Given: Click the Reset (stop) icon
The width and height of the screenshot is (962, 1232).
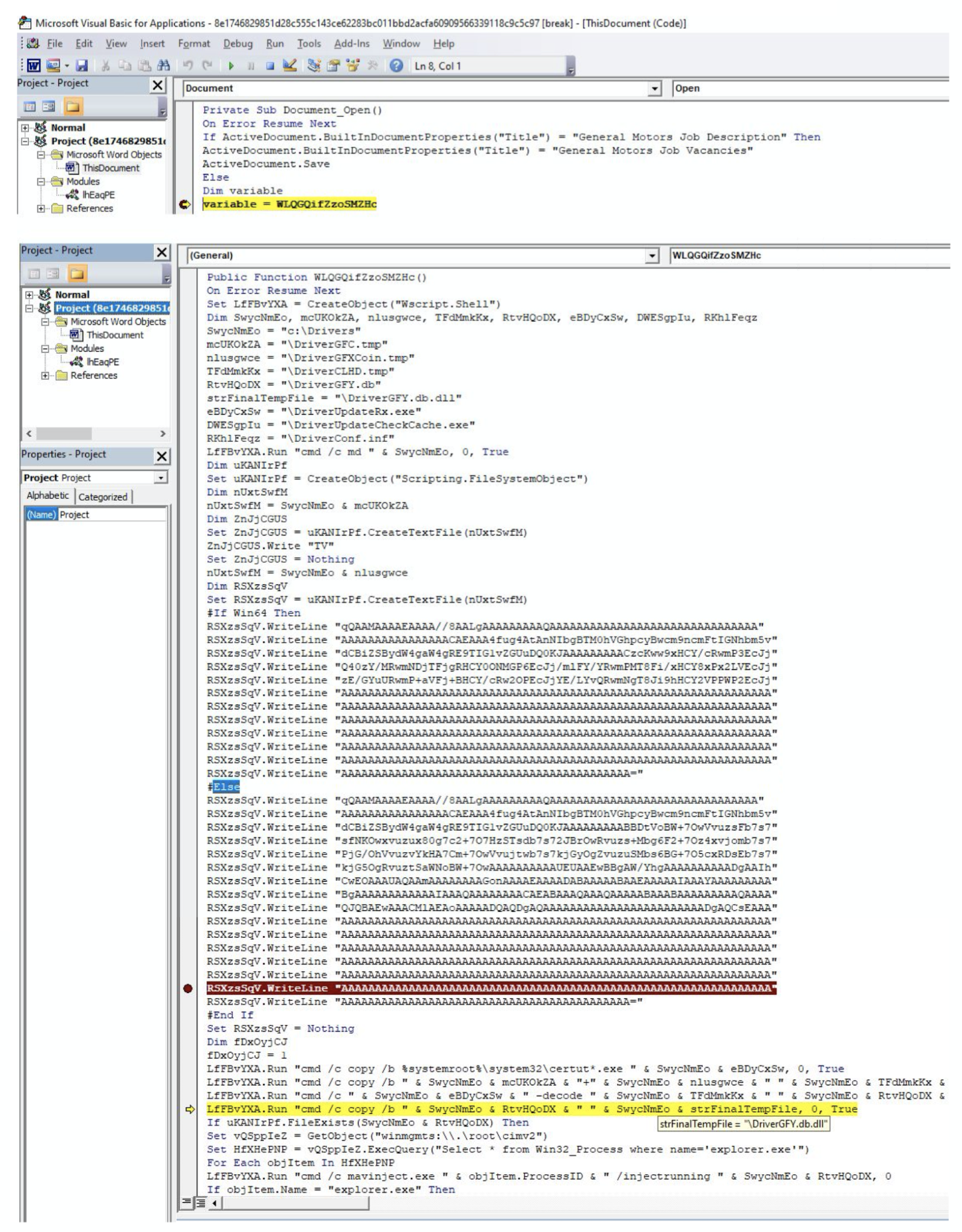Looking at the screenshot, I should [x=270, y=64].
